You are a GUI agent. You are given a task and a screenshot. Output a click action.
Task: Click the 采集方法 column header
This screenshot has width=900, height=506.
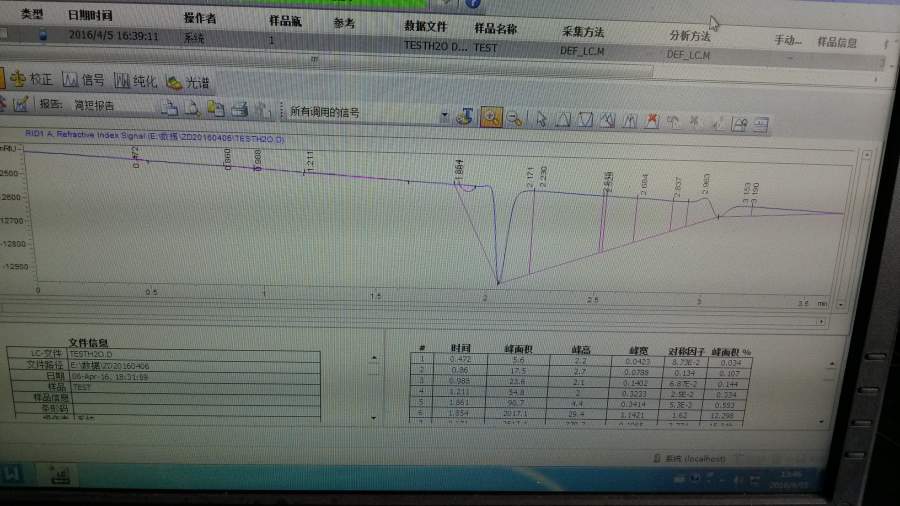pyautogui.click(x=583, y=32)
